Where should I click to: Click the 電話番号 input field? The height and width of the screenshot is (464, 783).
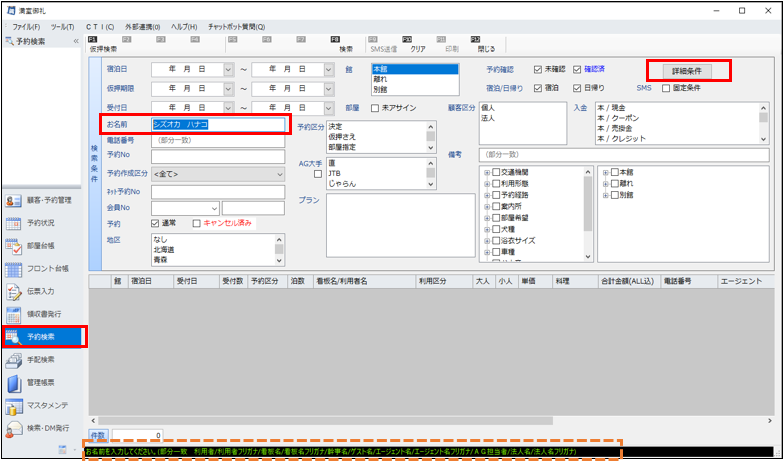point(218,141)
